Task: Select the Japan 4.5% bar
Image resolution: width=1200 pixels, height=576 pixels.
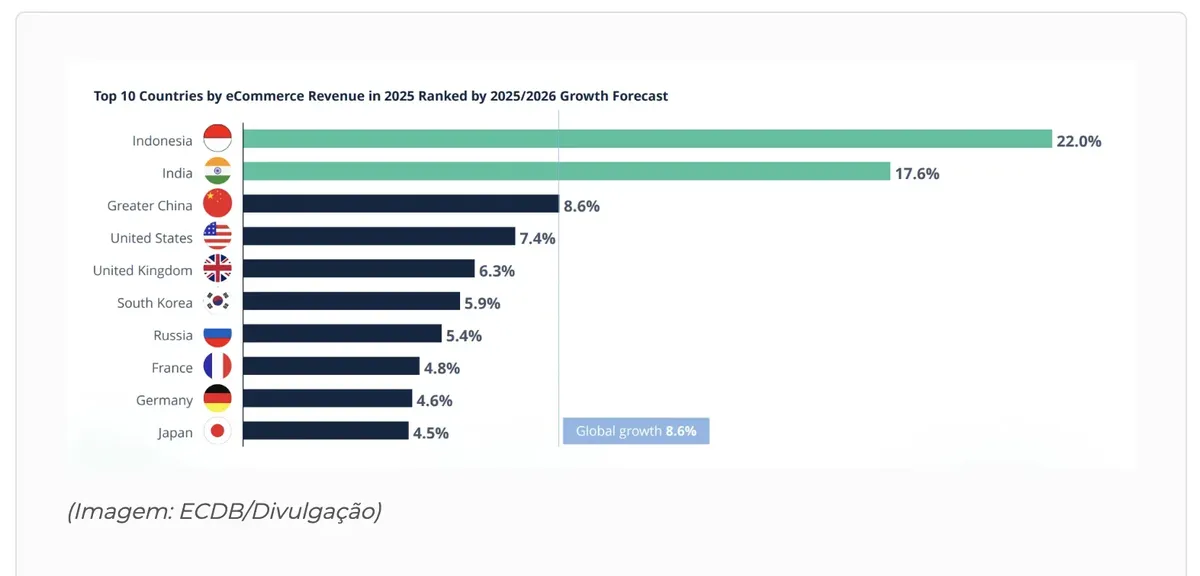Action: 326,431
